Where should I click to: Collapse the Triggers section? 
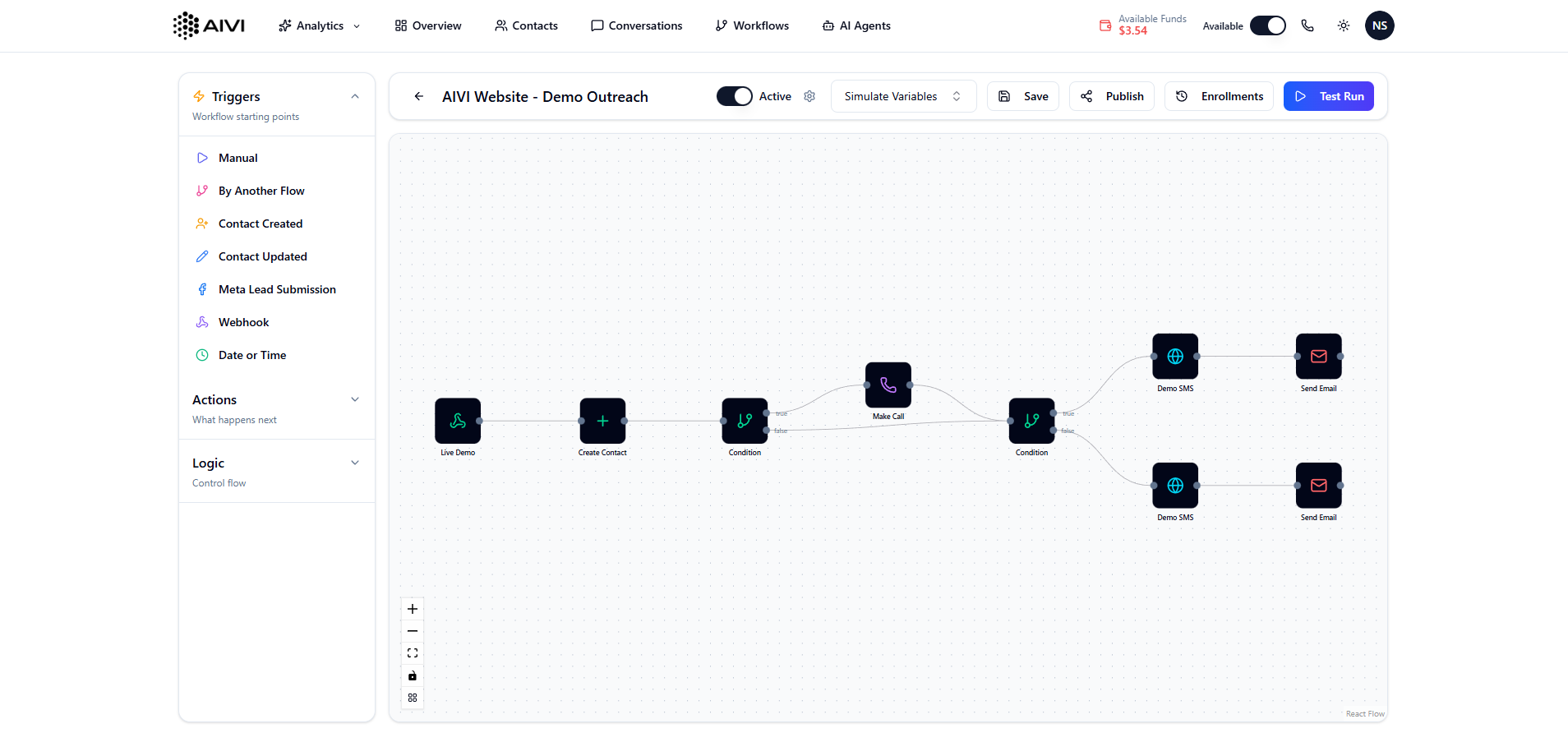pyautogui.click(x=355, y=97)
